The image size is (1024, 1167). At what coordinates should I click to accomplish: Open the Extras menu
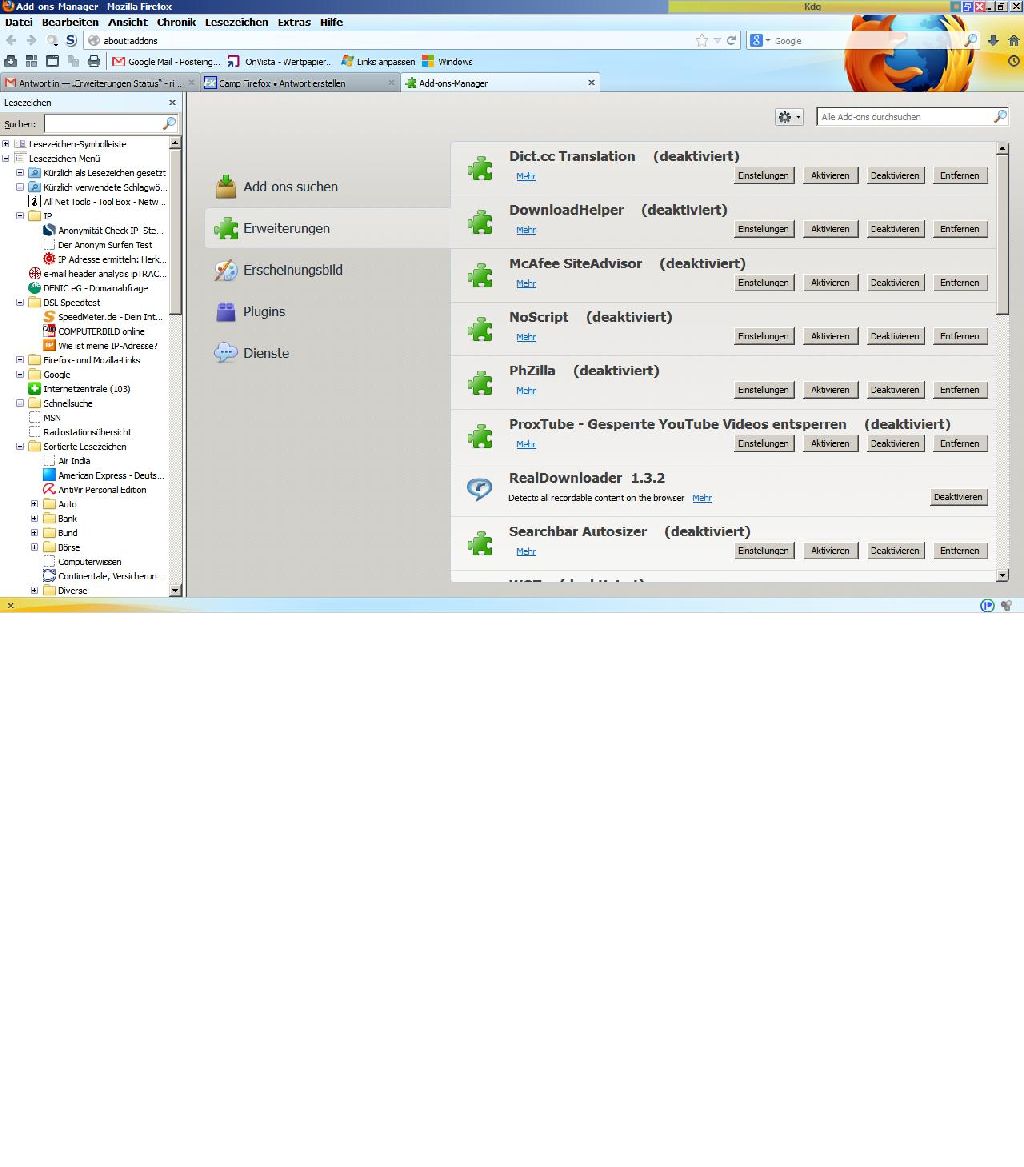coord(295,22)
